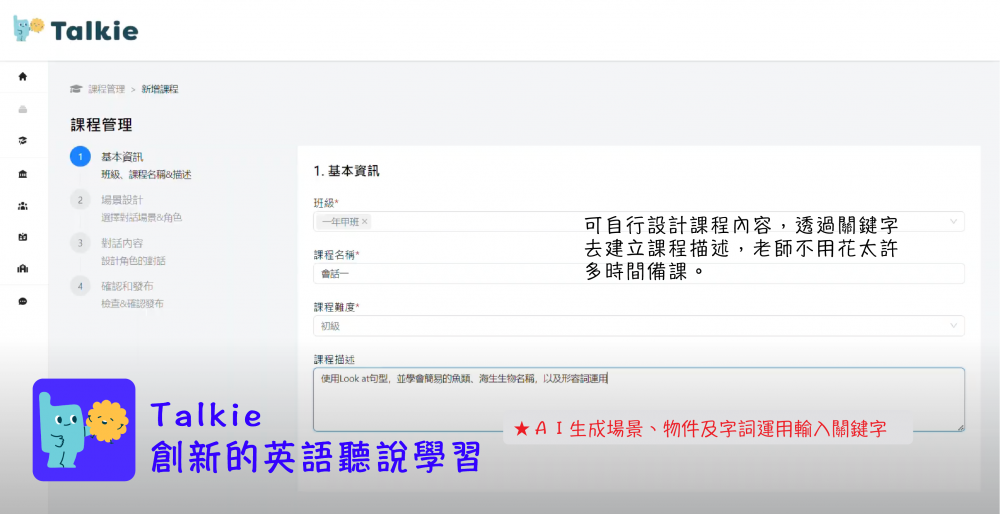
Task: Select the school sidebar icon above chat
Action: (23, 269)
